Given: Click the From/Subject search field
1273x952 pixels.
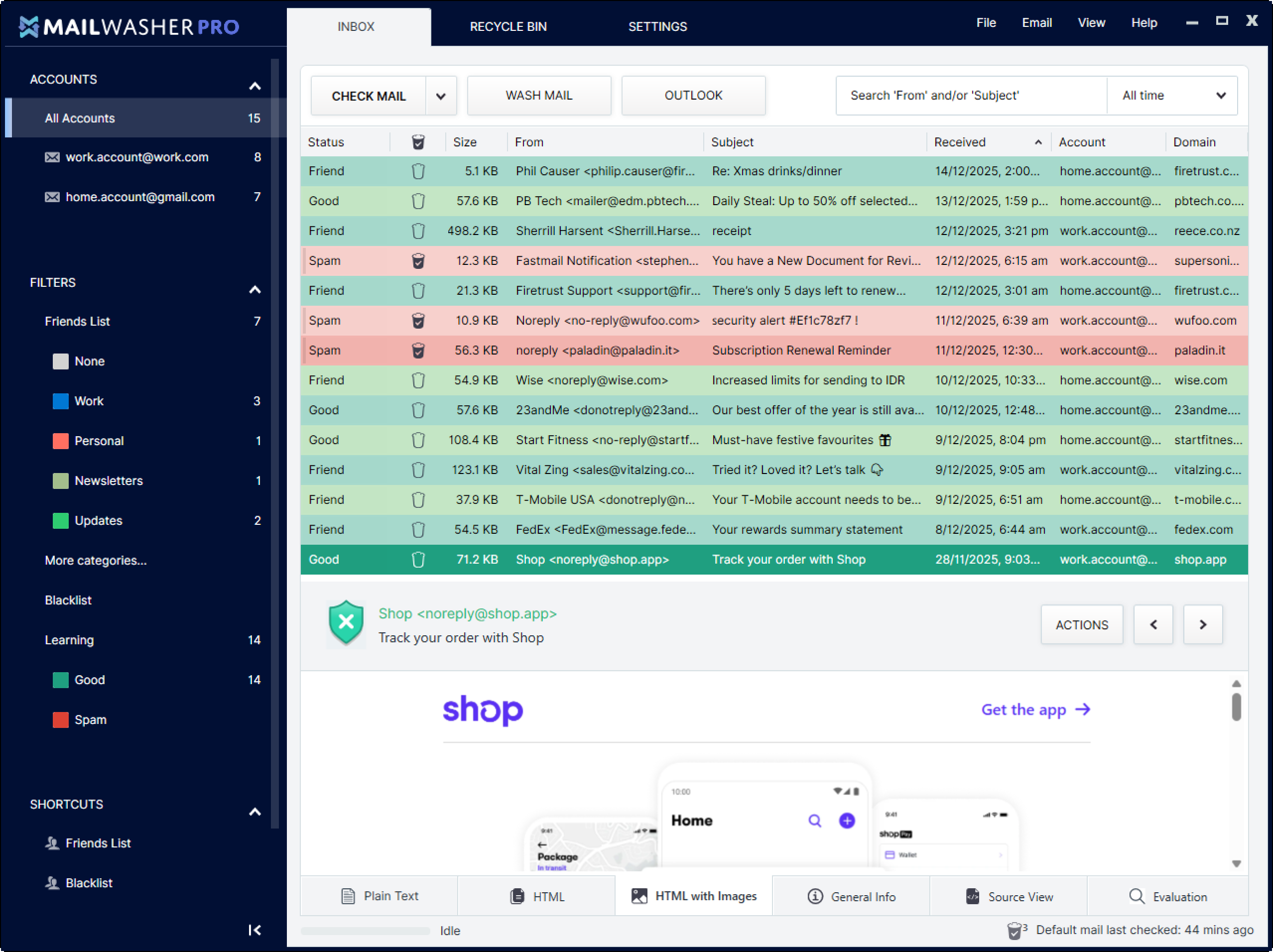Looking at the screenshot, I should [970, 96].
